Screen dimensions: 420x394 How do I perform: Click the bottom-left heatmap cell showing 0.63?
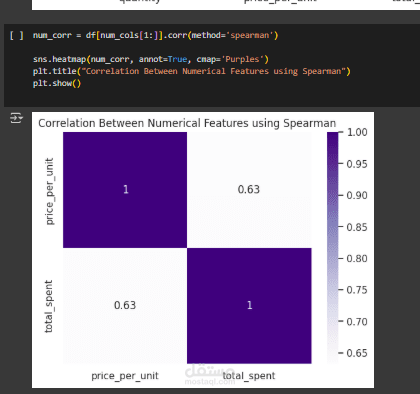tap(125, 305)
